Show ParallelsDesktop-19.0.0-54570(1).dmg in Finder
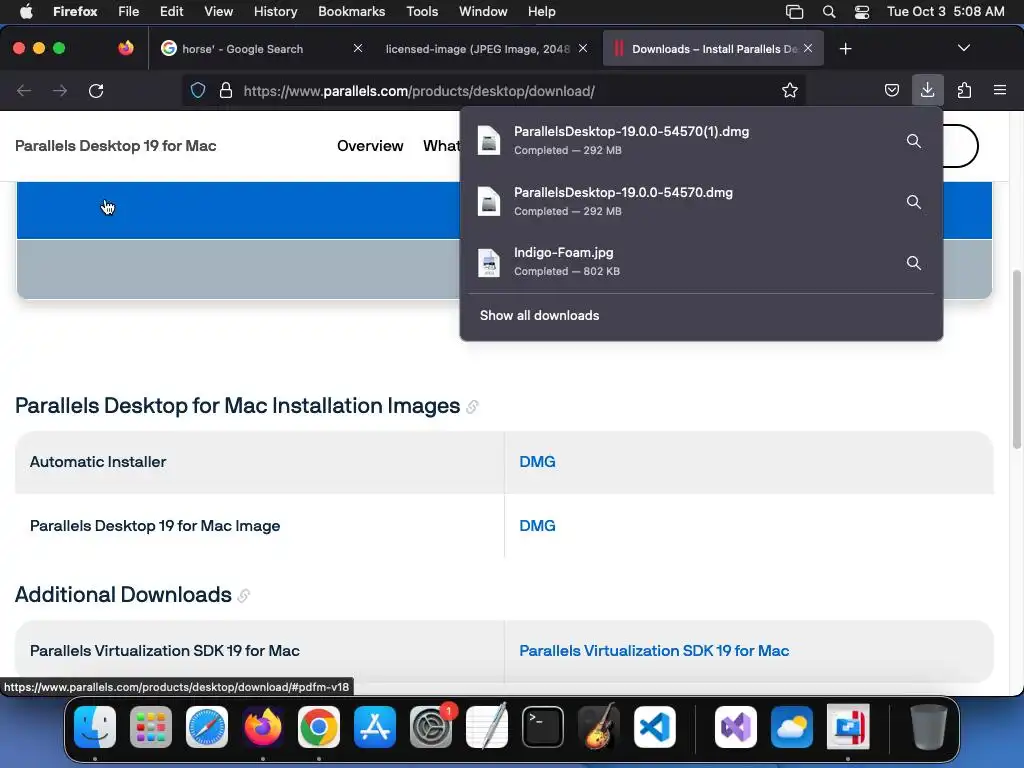The width and height of the screenshot is (1024, 768). pos(914,141)
